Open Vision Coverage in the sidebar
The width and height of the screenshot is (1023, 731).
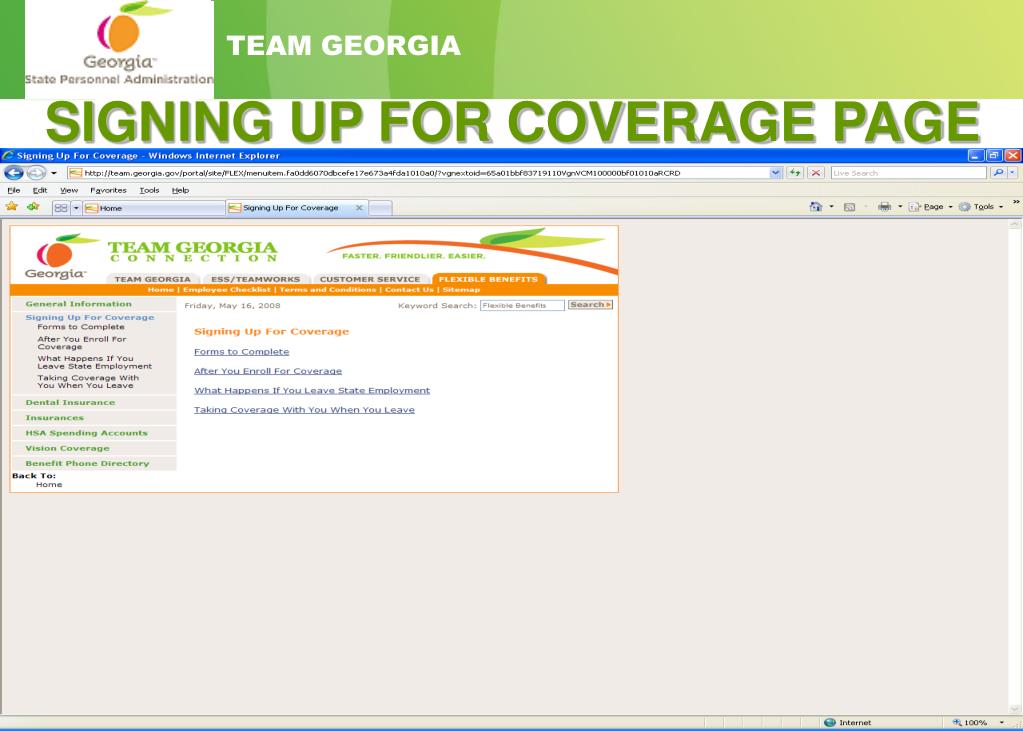(67, 448)
